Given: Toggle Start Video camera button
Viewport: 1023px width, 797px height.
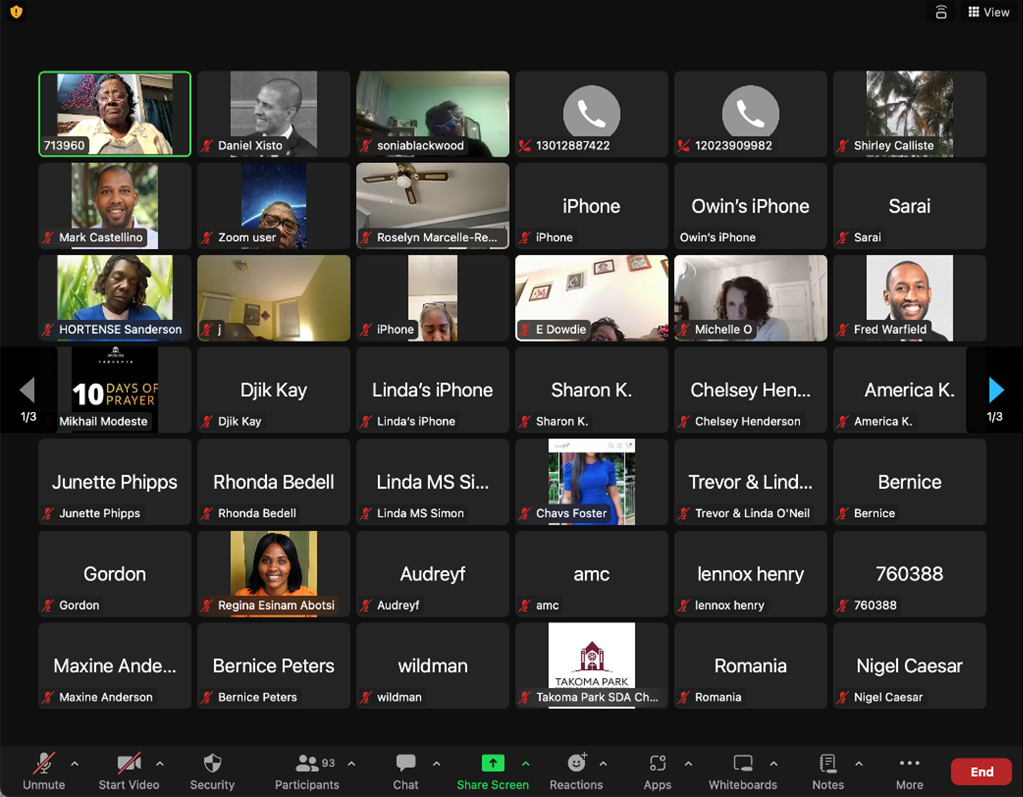Looking at the screenshot, I should [x=128, y=771].
